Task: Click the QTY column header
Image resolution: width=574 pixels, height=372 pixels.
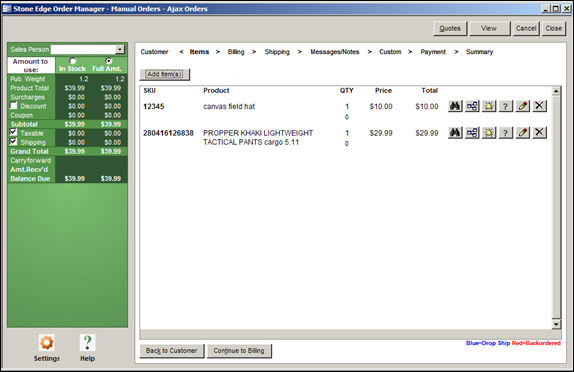Action: click(346, 90)
